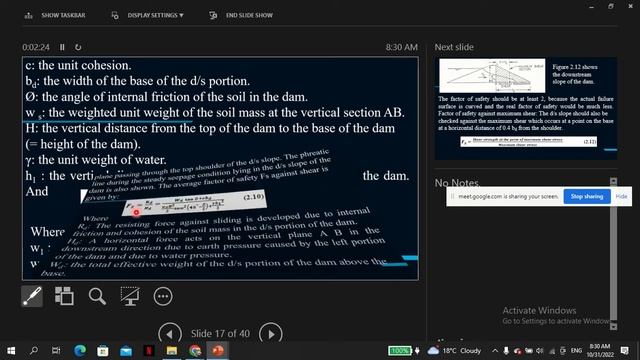Switch to Google Chrome on the taskbar
The height and width of the screenshot is (360, 640).
(195, 351)
